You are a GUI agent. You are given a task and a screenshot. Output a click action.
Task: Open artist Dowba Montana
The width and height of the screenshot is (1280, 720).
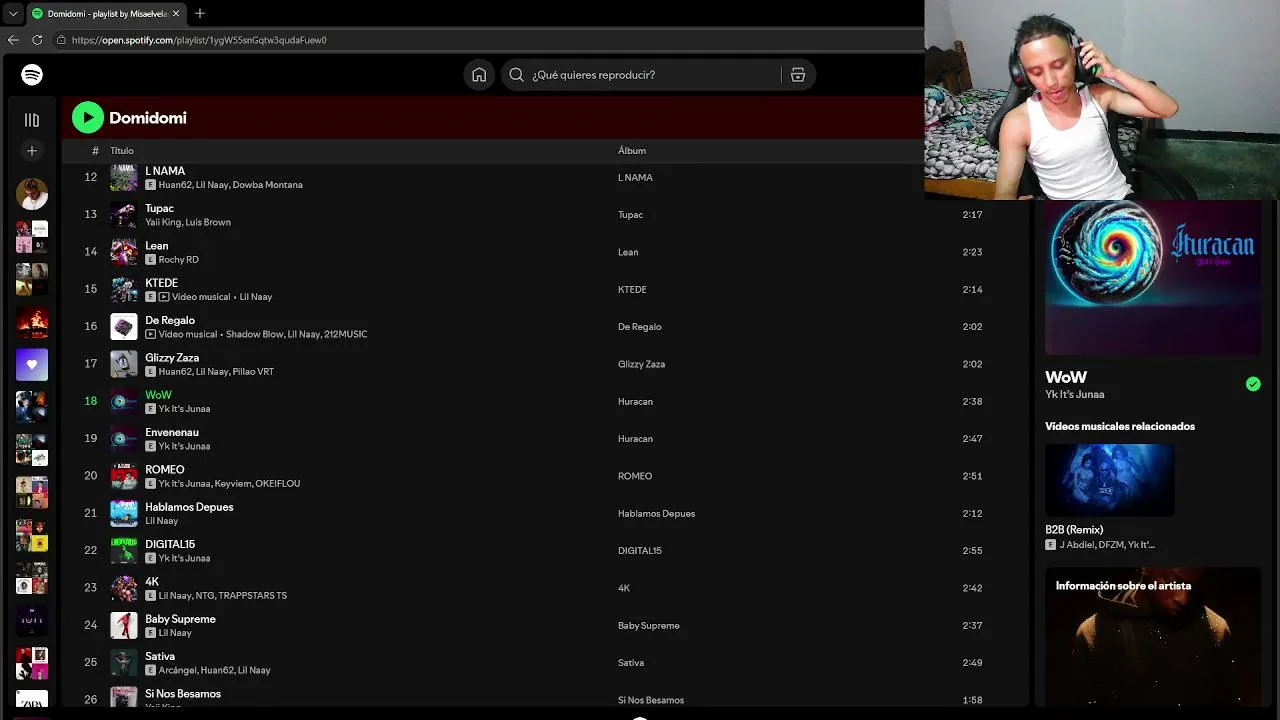(x=268, y=185)
